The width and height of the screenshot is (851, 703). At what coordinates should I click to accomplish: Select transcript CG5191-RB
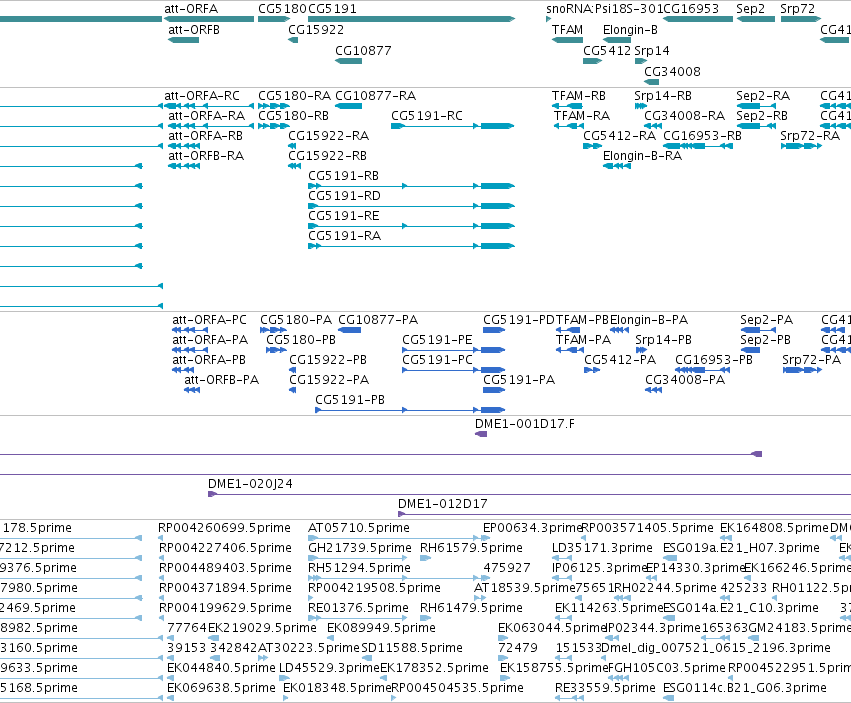344,176
